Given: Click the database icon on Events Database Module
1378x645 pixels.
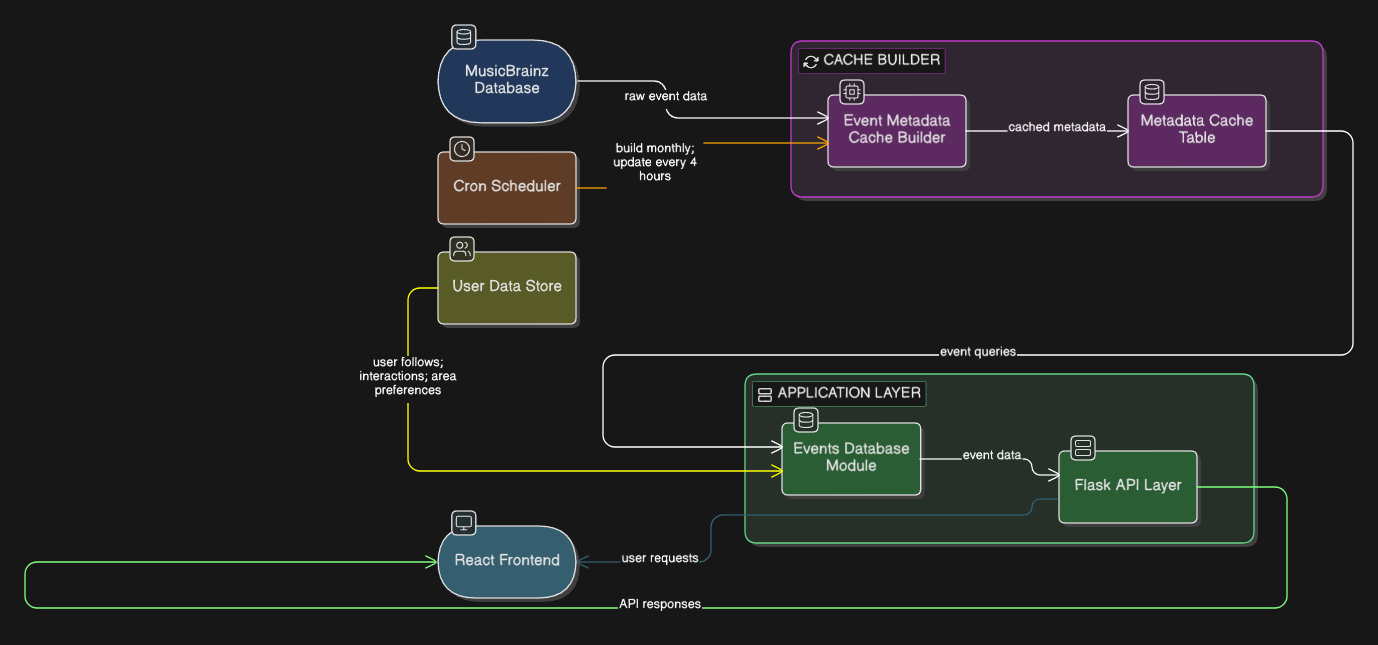Looking at the screenshot, I should (806, 420).
